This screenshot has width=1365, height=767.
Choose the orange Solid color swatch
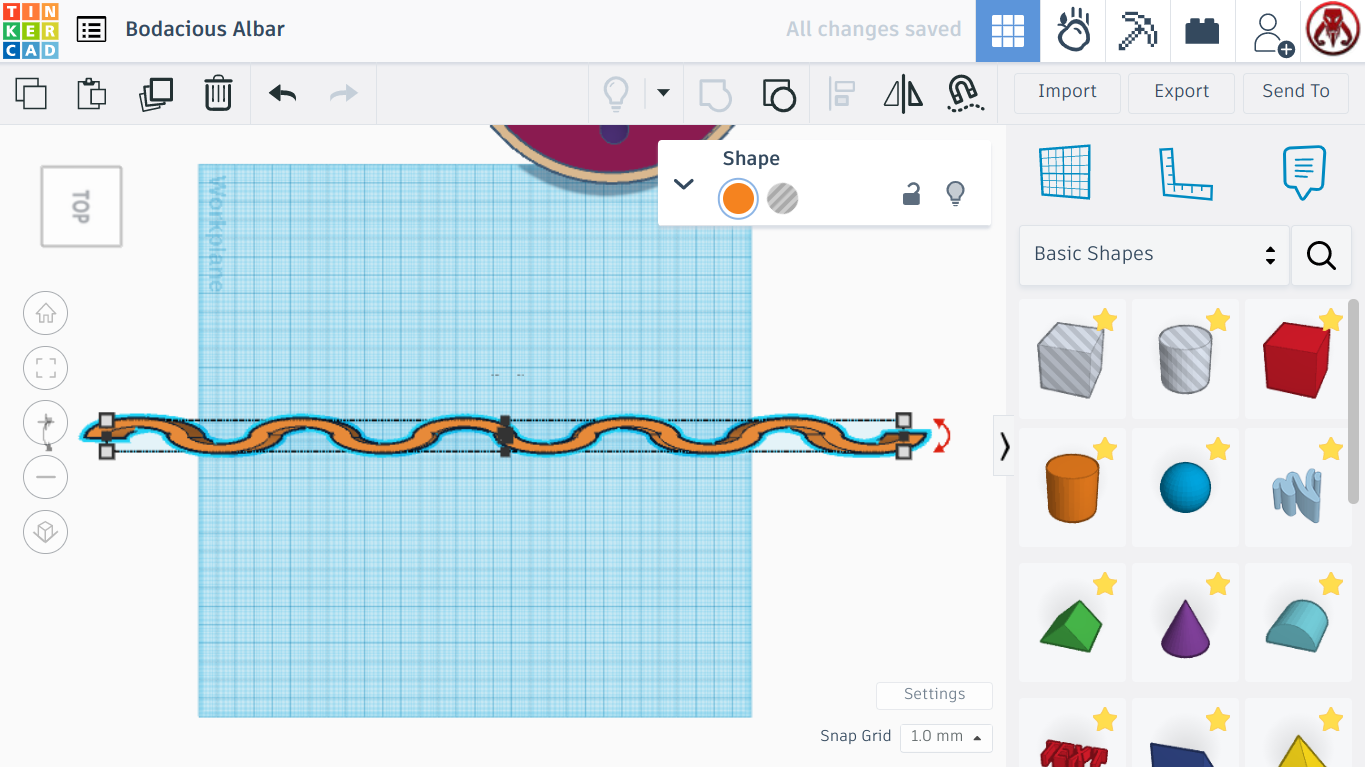[x=738, y=198]
